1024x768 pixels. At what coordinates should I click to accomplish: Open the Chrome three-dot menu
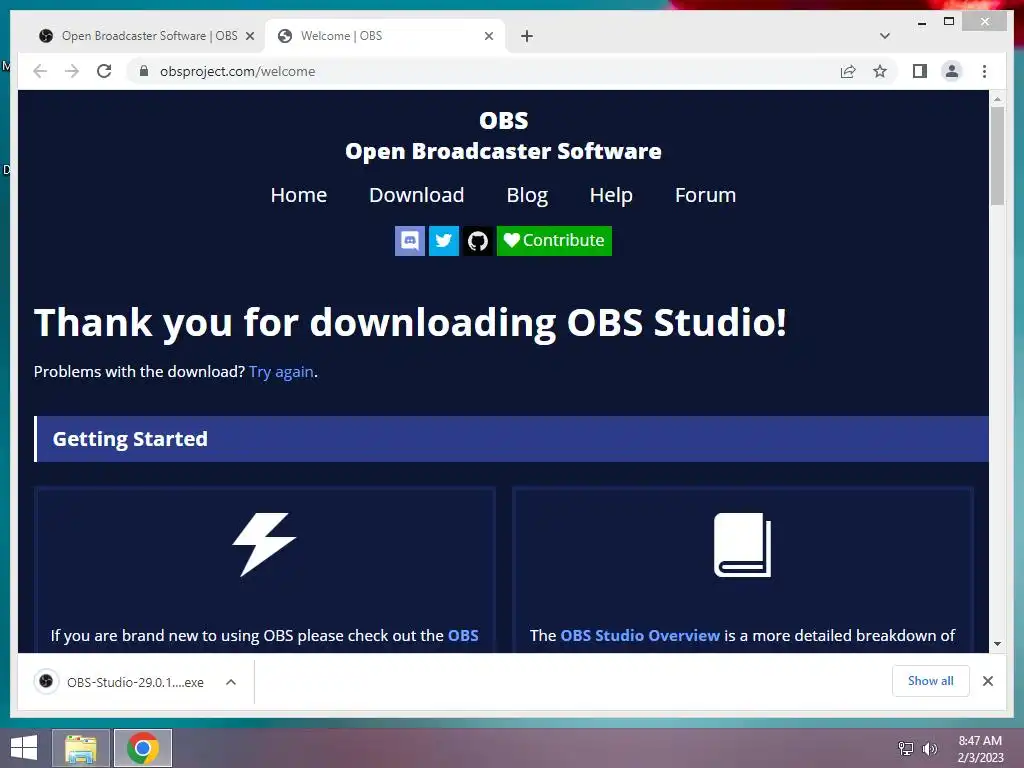[984, 71]
